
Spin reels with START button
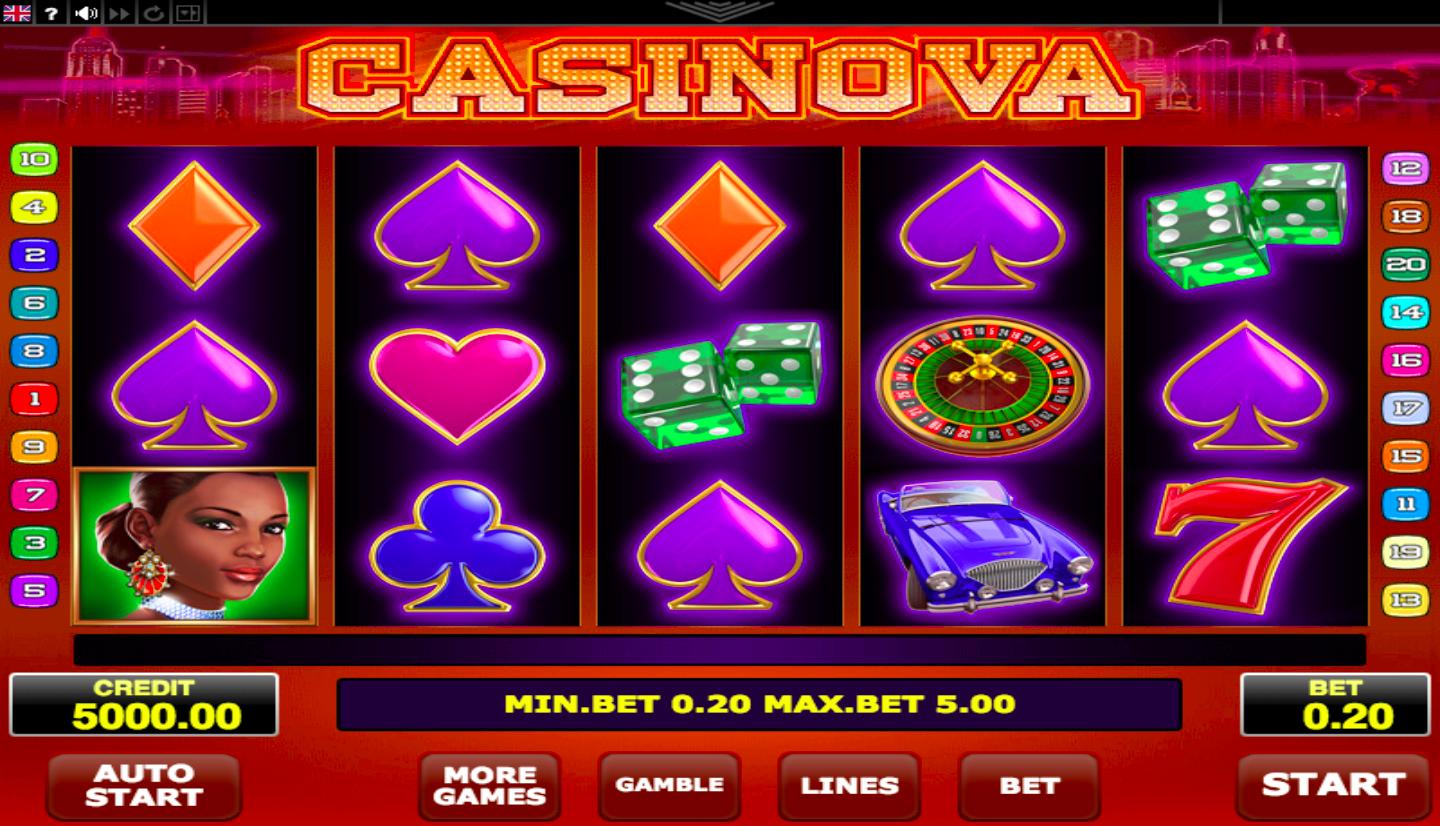[x=1334, y=786]
